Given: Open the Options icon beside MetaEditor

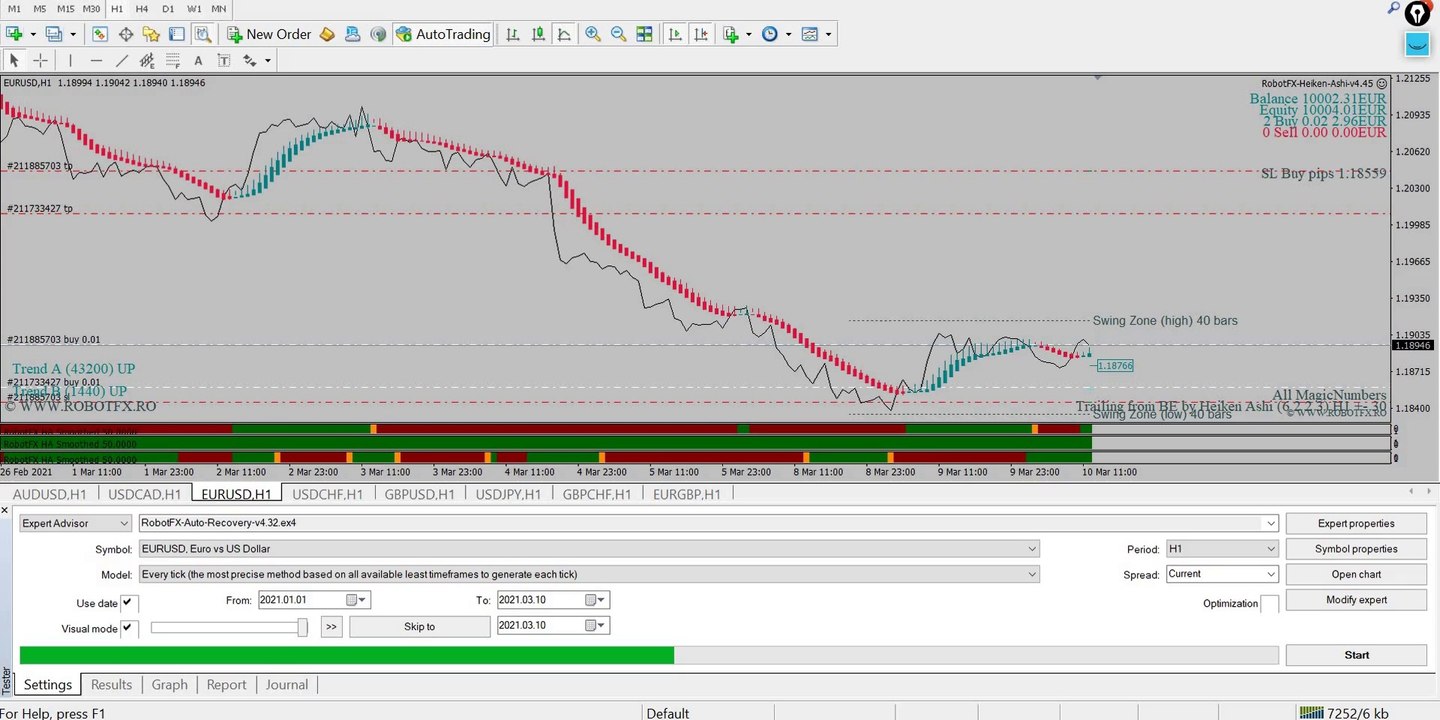Looking at the screenshot, I should [353, 34].
